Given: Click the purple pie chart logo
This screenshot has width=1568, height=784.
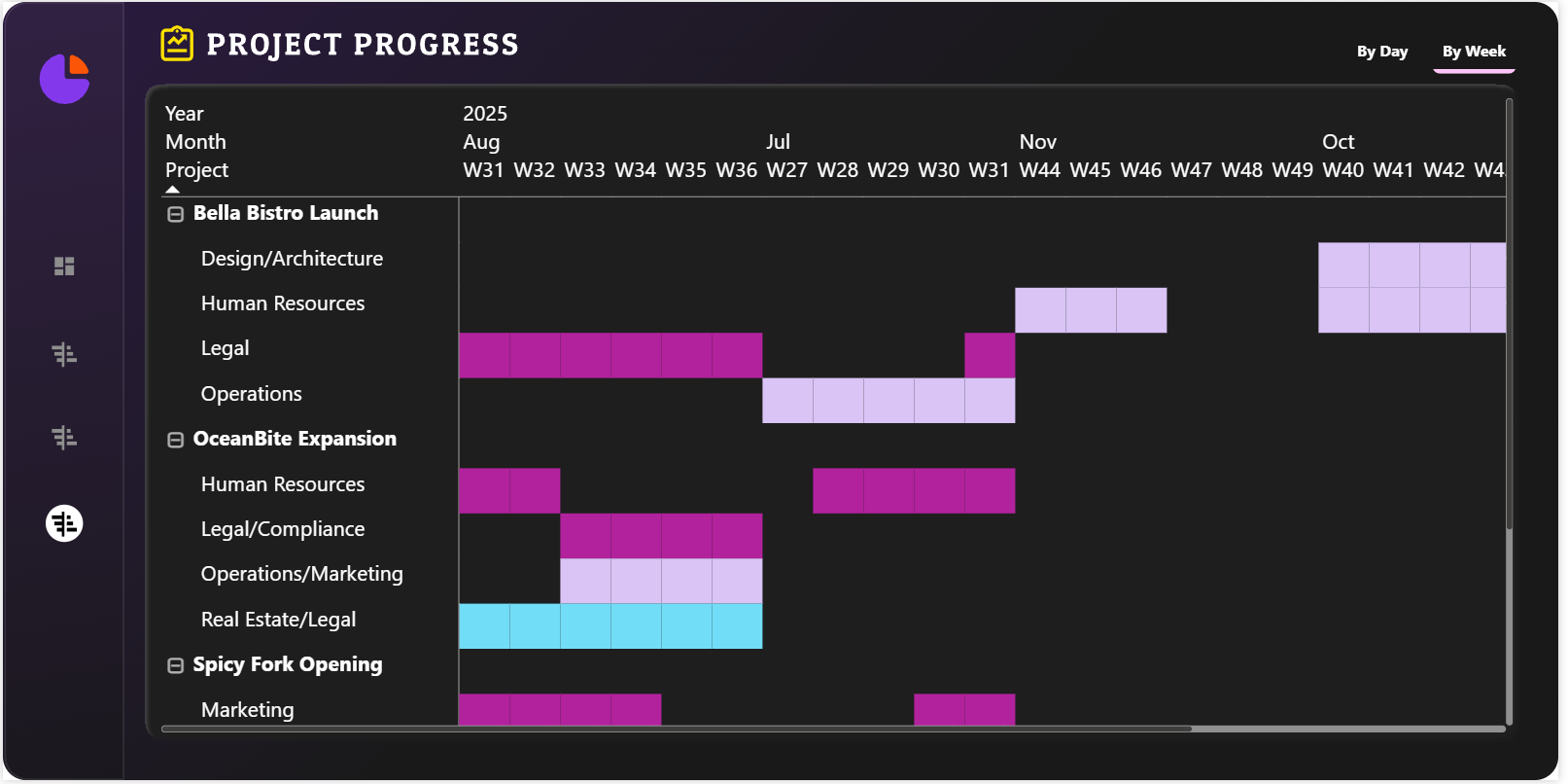Looking at the screenshot, I should [x=64, y=79].
